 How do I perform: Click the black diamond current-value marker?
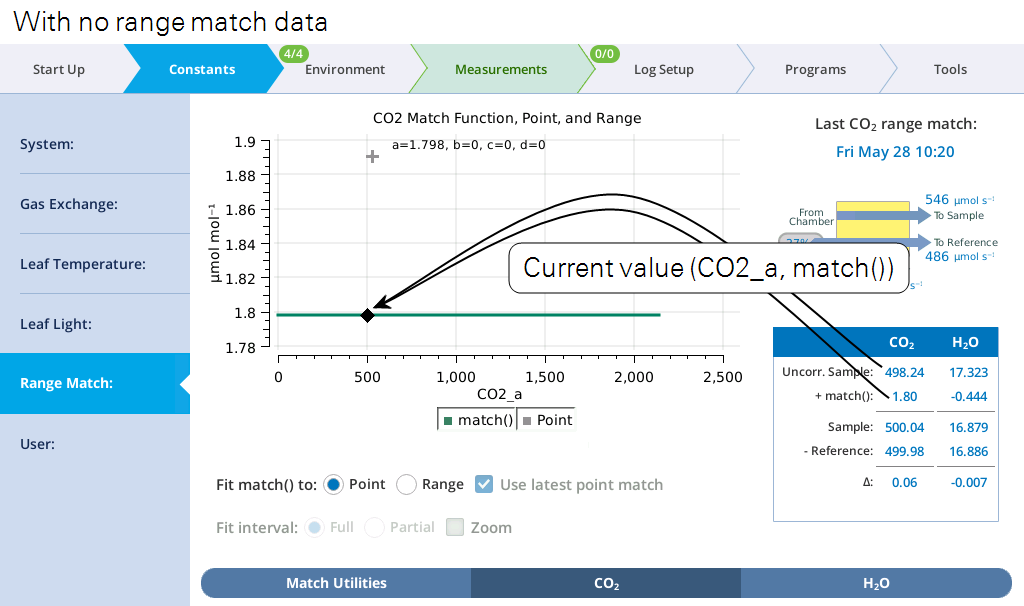368,315
